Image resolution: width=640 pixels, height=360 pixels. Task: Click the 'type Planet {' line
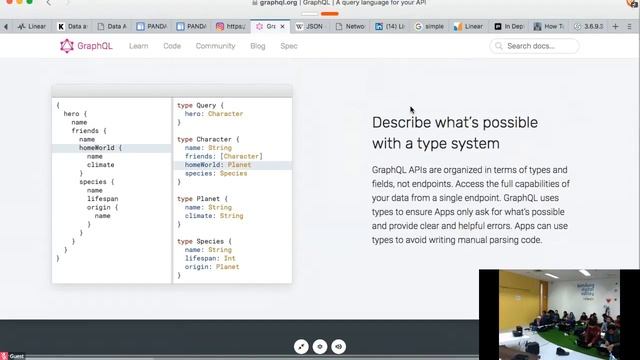click(202, 199)
